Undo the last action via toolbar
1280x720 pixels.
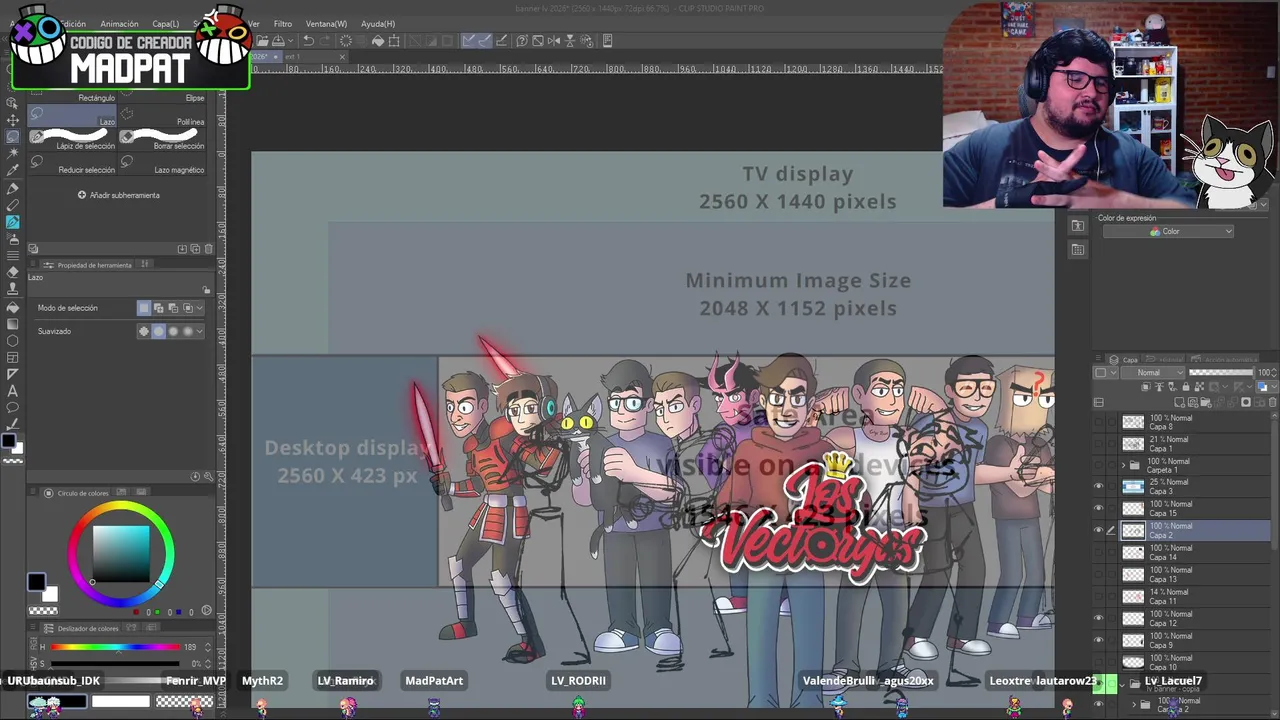tap(309, 41)
